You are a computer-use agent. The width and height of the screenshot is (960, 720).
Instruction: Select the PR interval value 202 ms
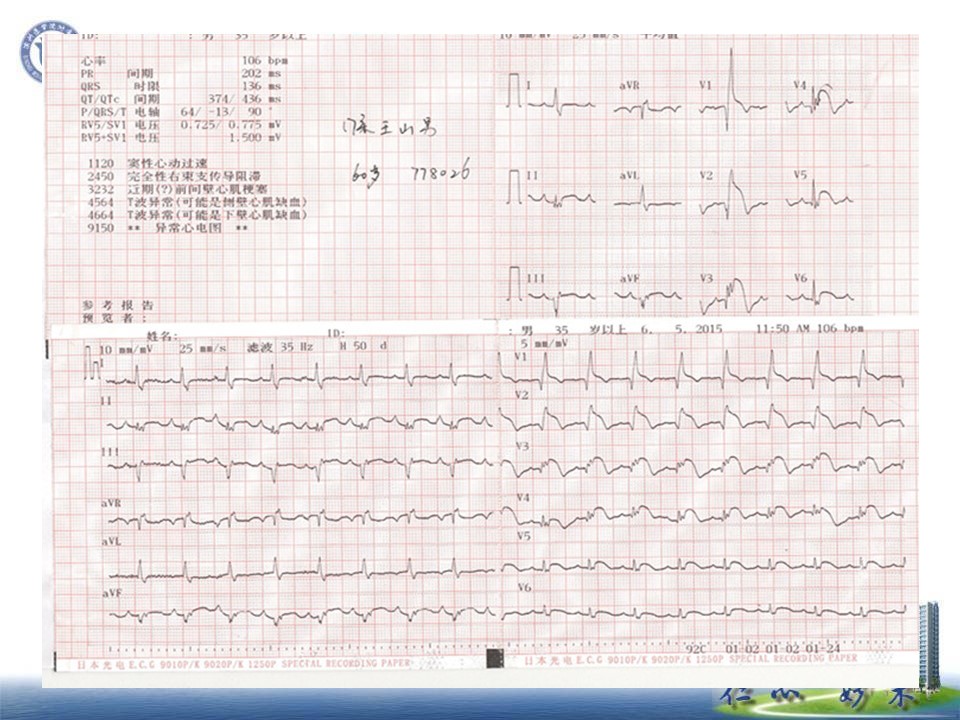(x=261, y=73)
